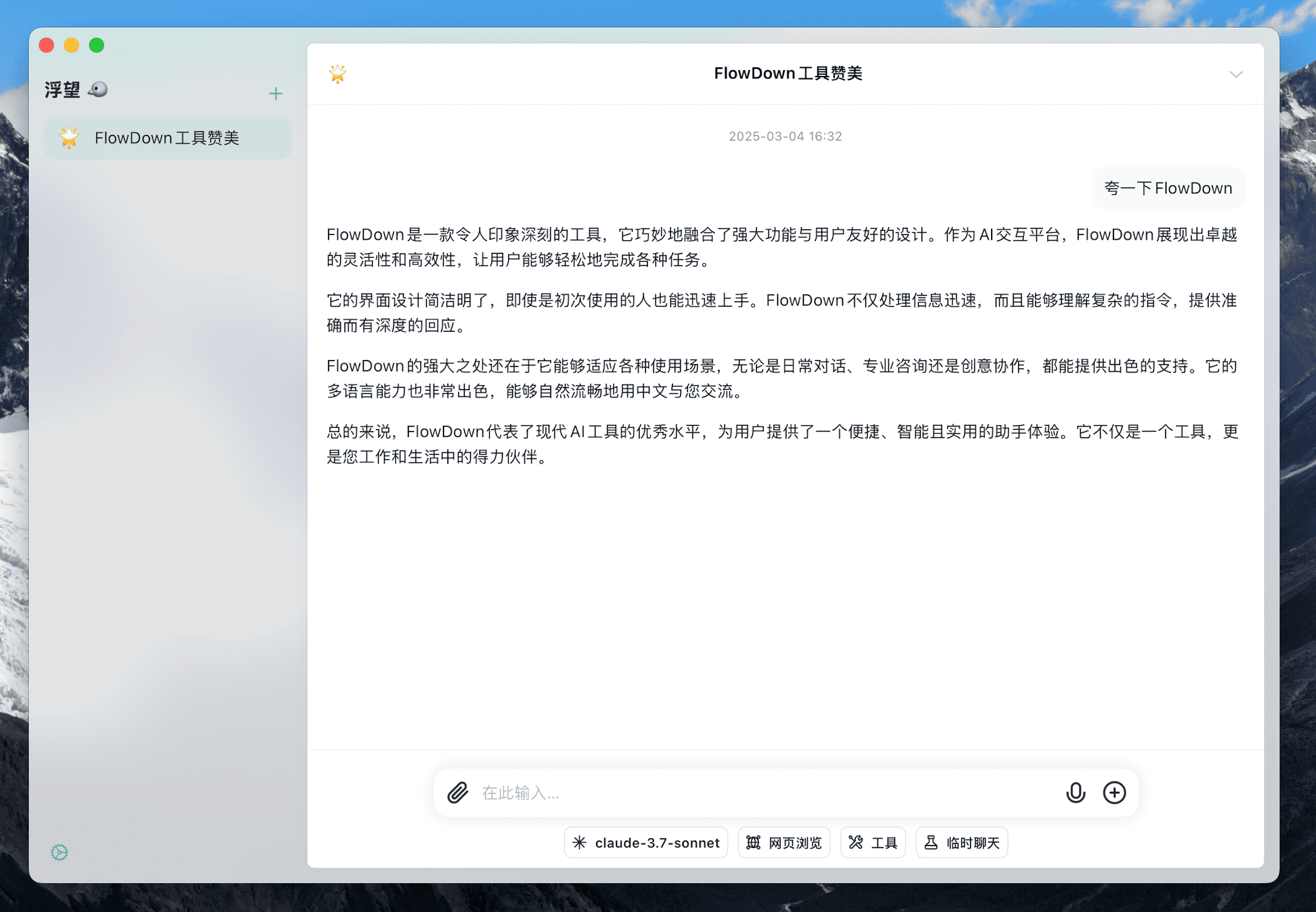Click paragraph starting with FlowDown的强大之处
Screen dimensions: 1316x912
782,378
